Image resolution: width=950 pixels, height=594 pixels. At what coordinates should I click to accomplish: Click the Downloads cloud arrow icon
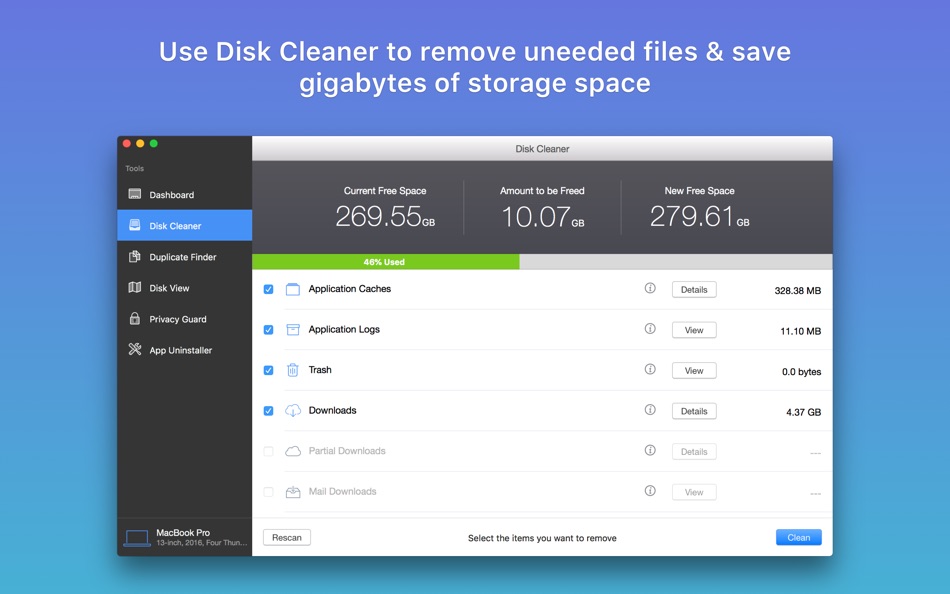click(x=293, y=410)
